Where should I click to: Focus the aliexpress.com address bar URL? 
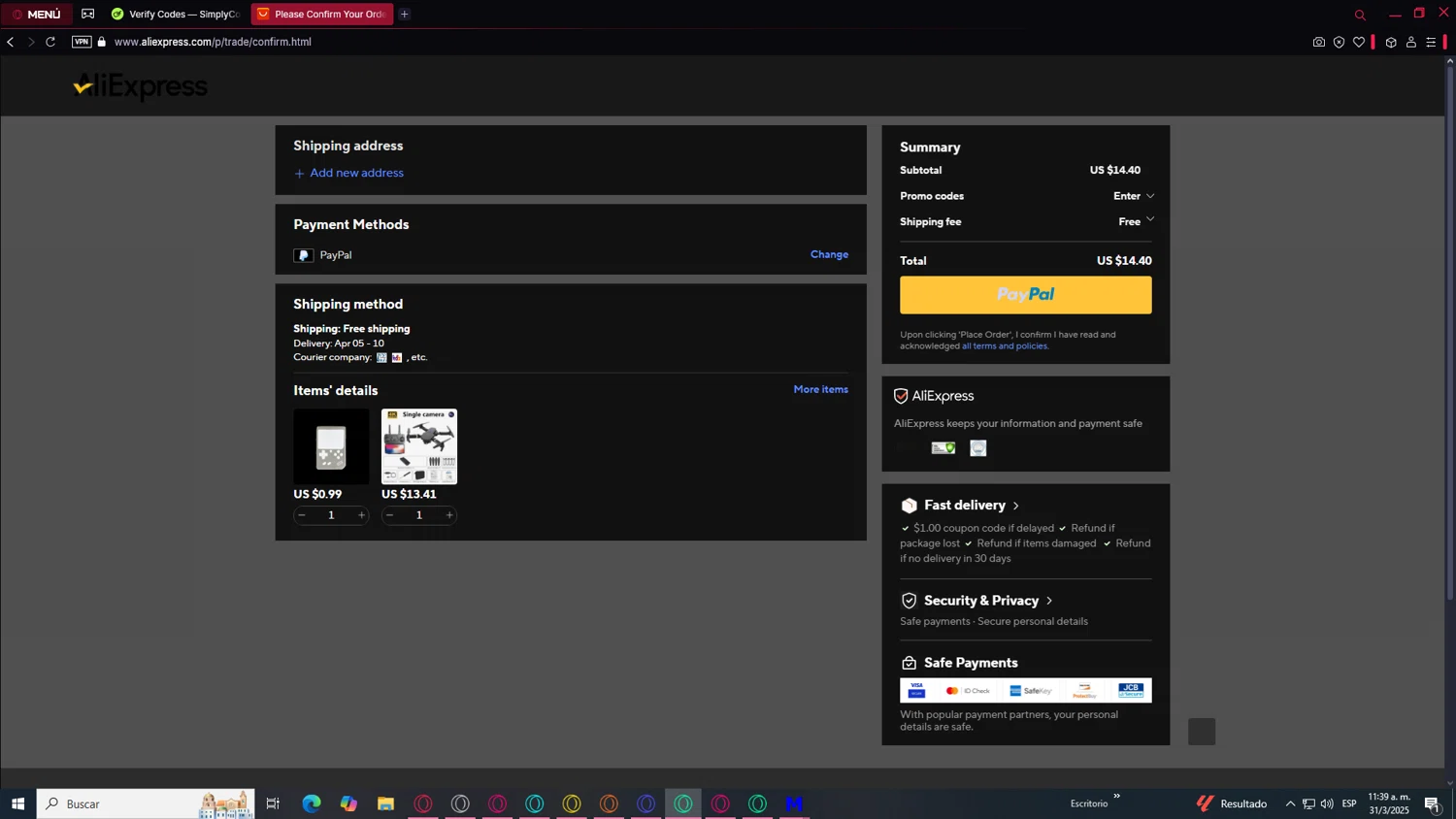[213, 42]
